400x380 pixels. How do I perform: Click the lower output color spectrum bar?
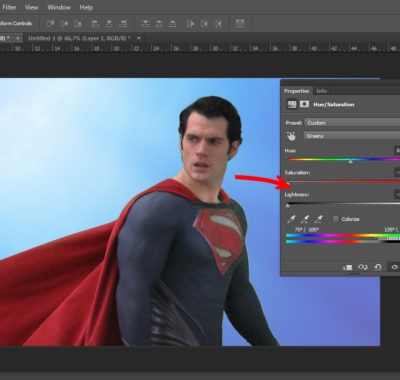point(343,242)
